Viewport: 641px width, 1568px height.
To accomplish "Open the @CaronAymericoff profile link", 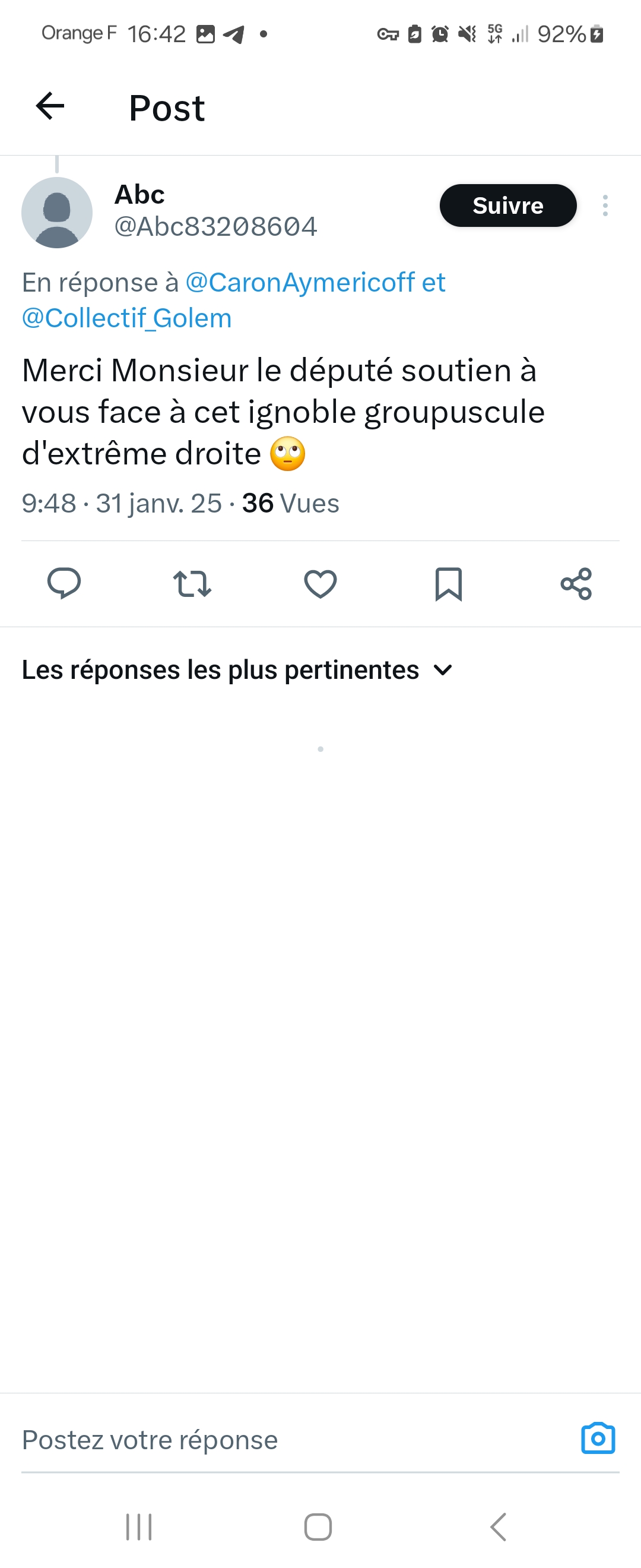I will pos(300,283).
